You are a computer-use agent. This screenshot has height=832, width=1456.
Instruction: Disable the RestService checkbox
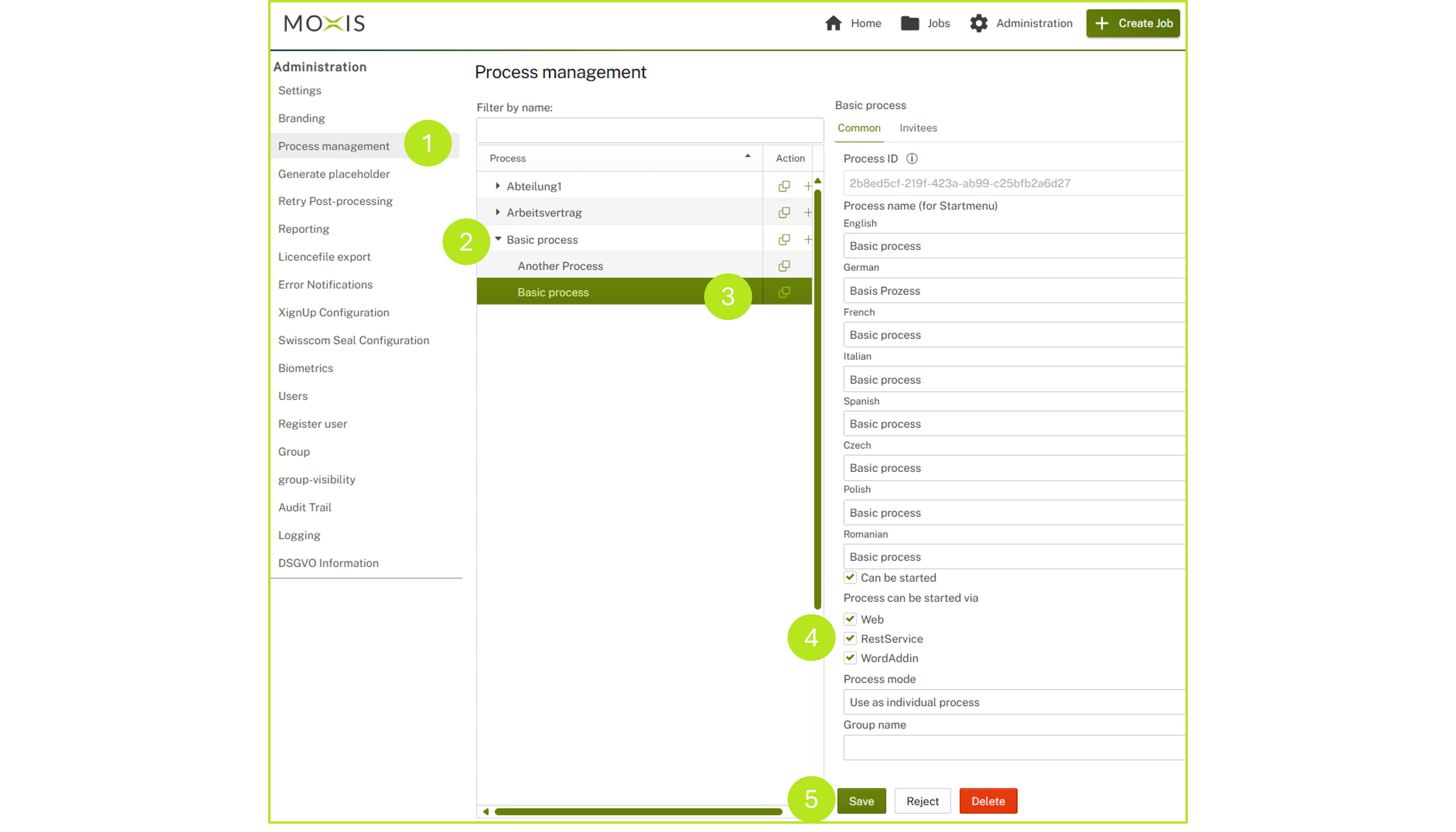pyautogui.click(x=850, y=638)
